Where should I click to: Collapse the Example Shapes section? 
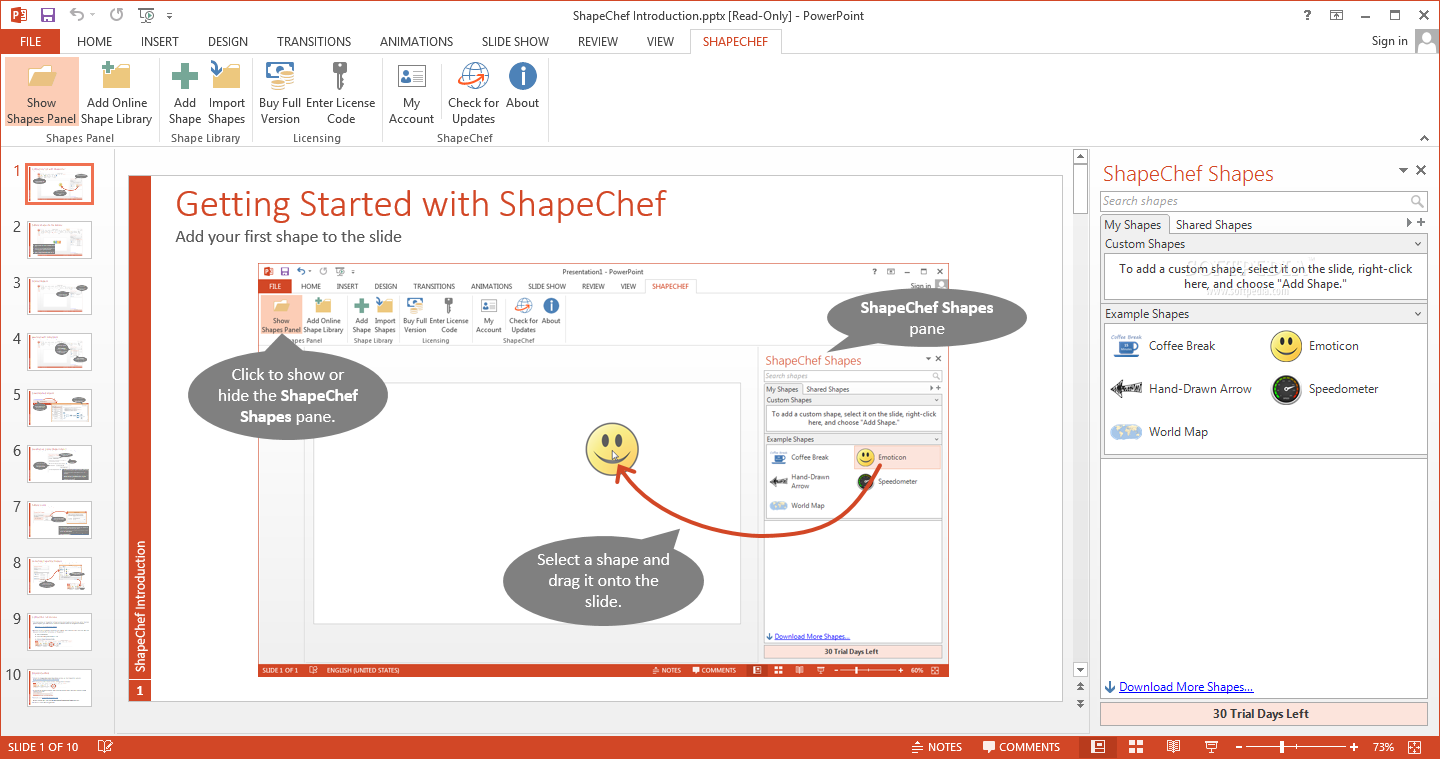tap(1418, 314)
